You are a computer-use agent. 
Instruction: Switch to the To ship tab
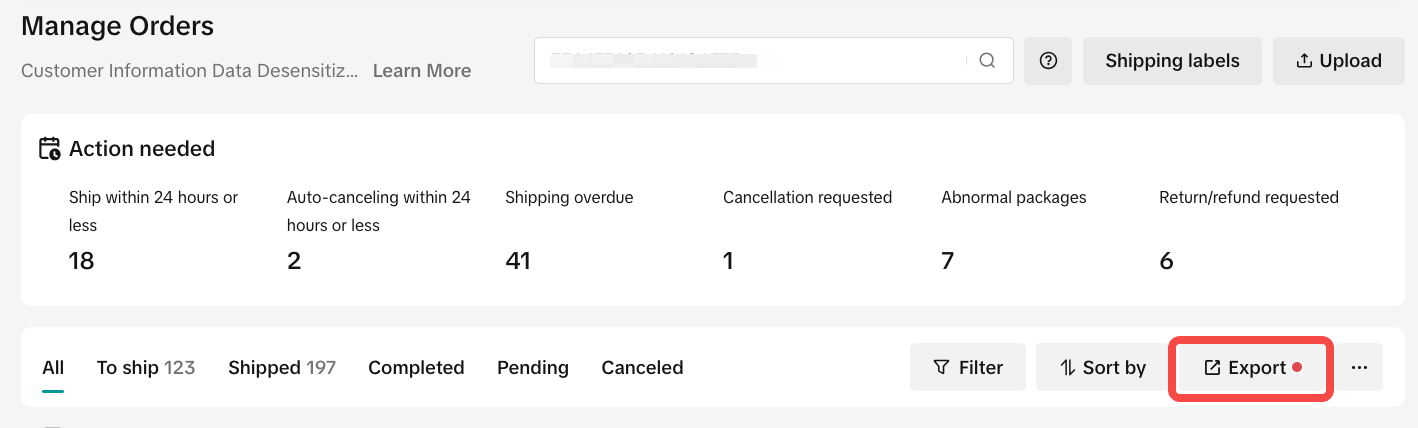[x=145, y=368]
